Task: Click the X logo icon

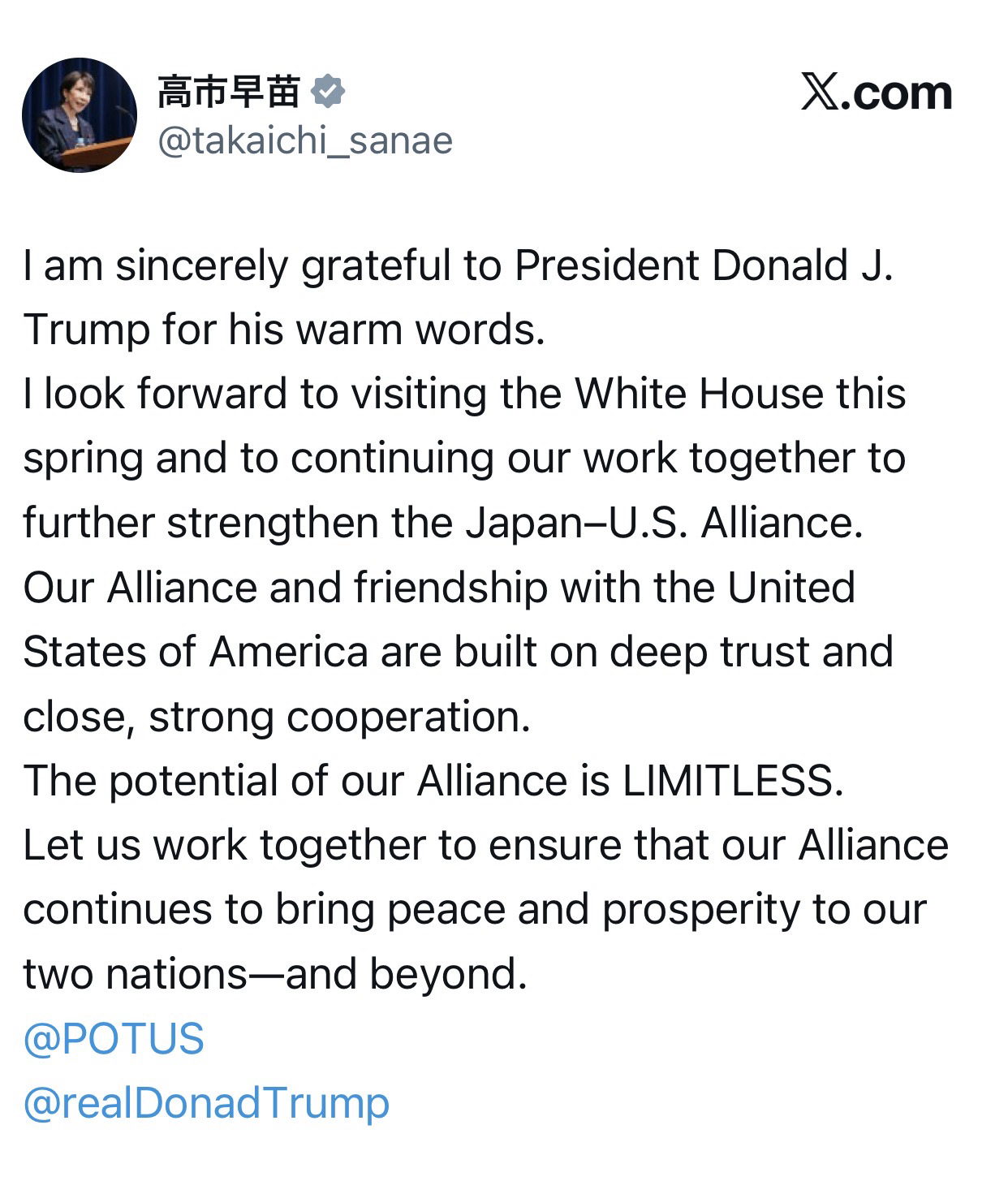Action: 820,92
